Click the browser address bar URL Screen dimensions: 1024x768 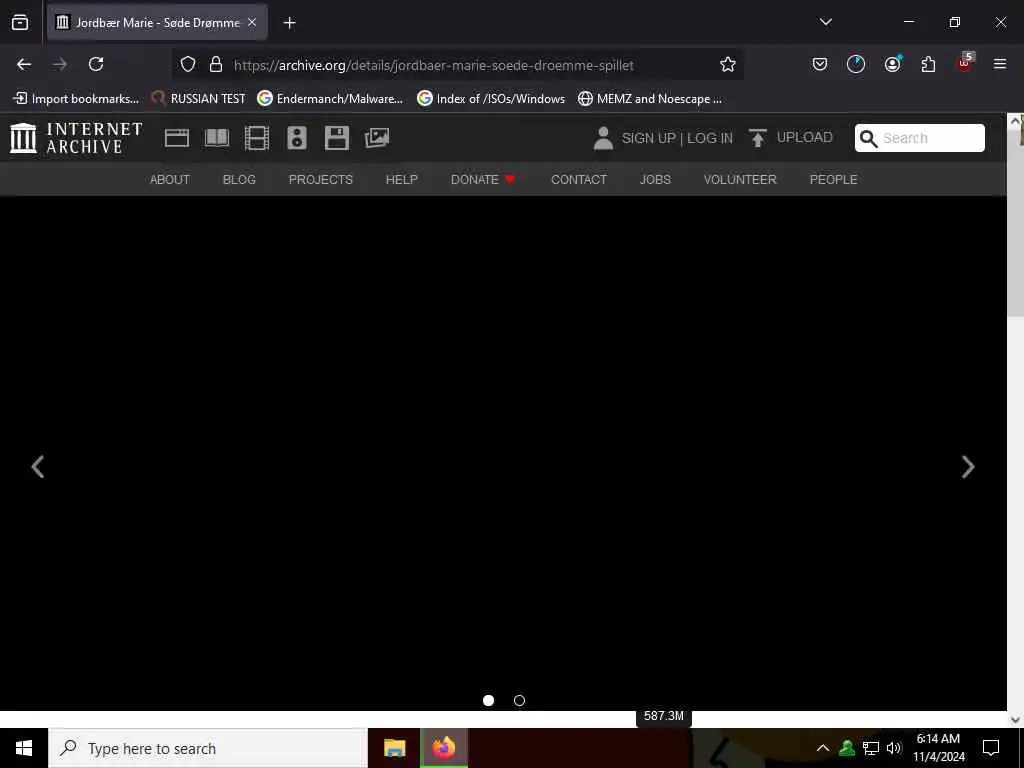coord(434,65)
